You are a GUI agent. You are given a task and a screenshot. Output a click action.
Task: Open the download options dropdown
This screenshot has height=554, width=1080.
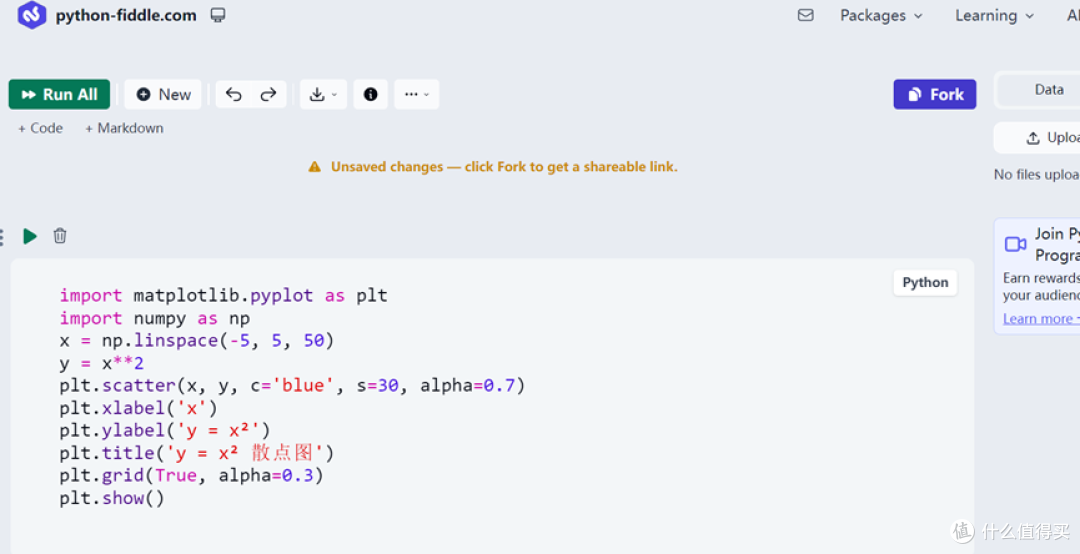323,94
